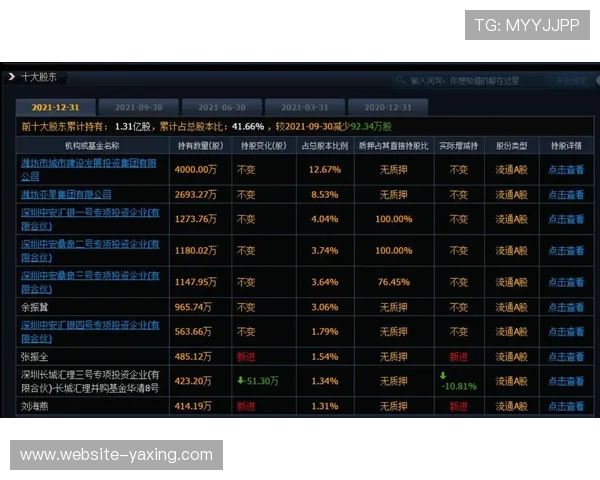Click the 机构或基金名称 column header
This screenshot has height=480, width=600.
tap(92, 145)
